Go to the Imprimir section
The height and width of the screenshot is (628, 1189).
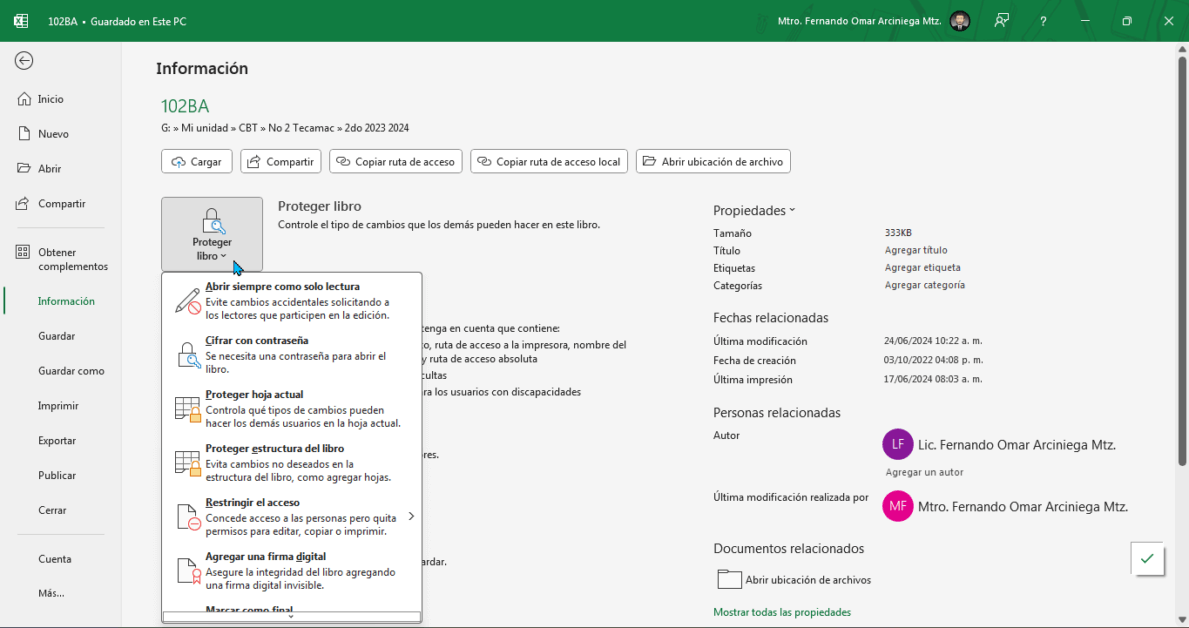tap(58, 406)
